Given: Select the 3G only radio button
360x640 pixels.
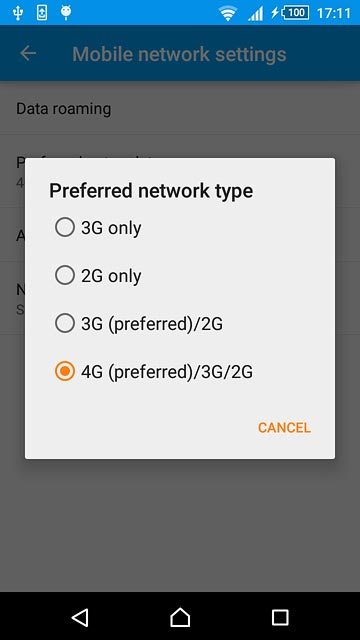Looking at the screenshot, I should [x=65, y=227].
